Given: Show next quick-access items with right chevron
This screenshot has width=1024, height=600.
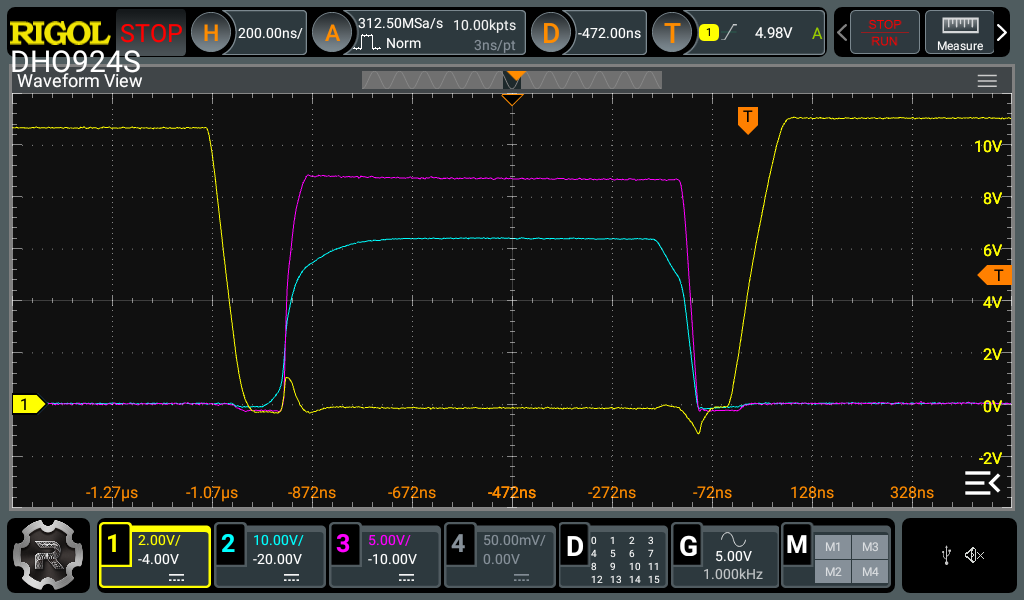Looking at the screenshot, I should [x=1002, y=32].
